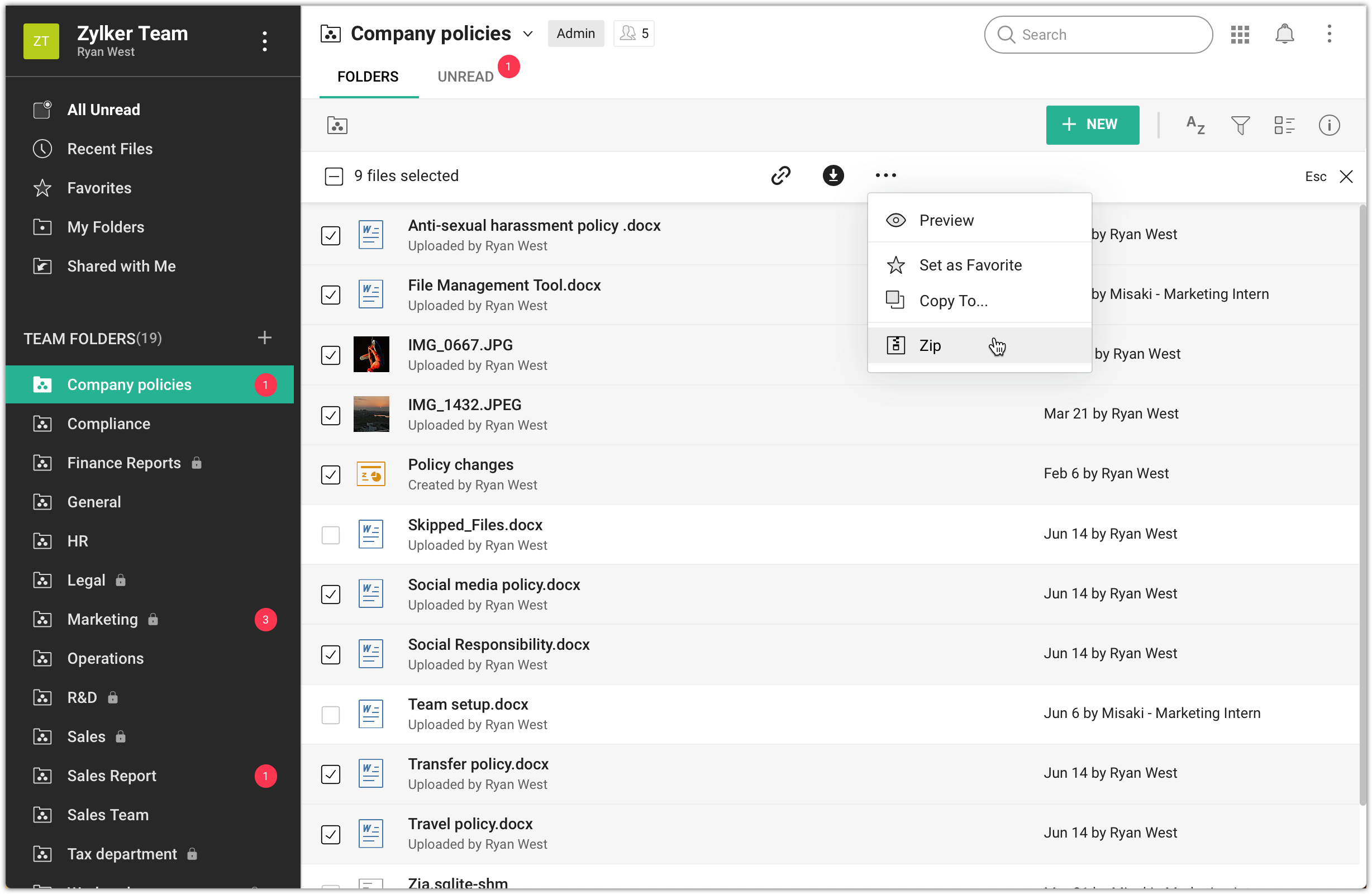Open the apps grid icon
Viewport: 1372px width, 894px height.
coord(1240,35)
